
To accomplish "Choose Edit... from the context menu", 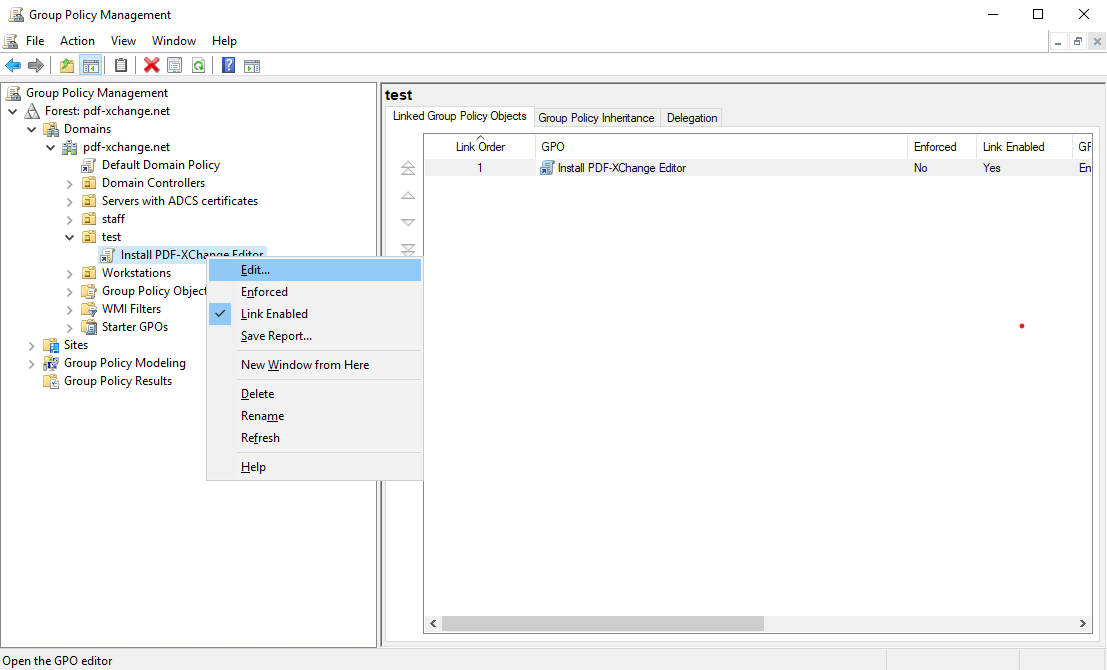I will (255, 270).
